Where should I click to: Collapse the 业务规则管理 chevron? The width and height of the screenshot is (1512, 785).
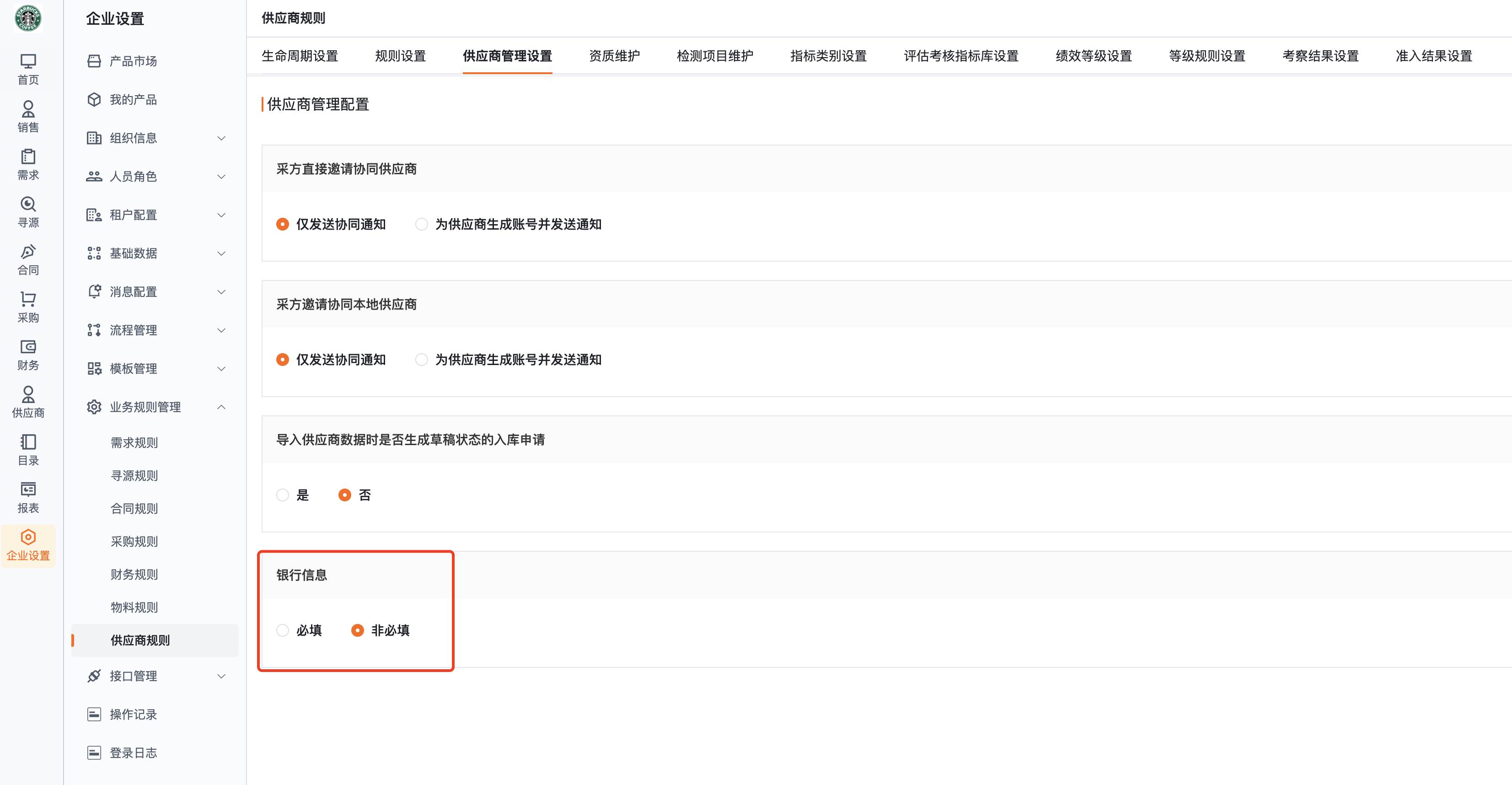coord(221,407)
